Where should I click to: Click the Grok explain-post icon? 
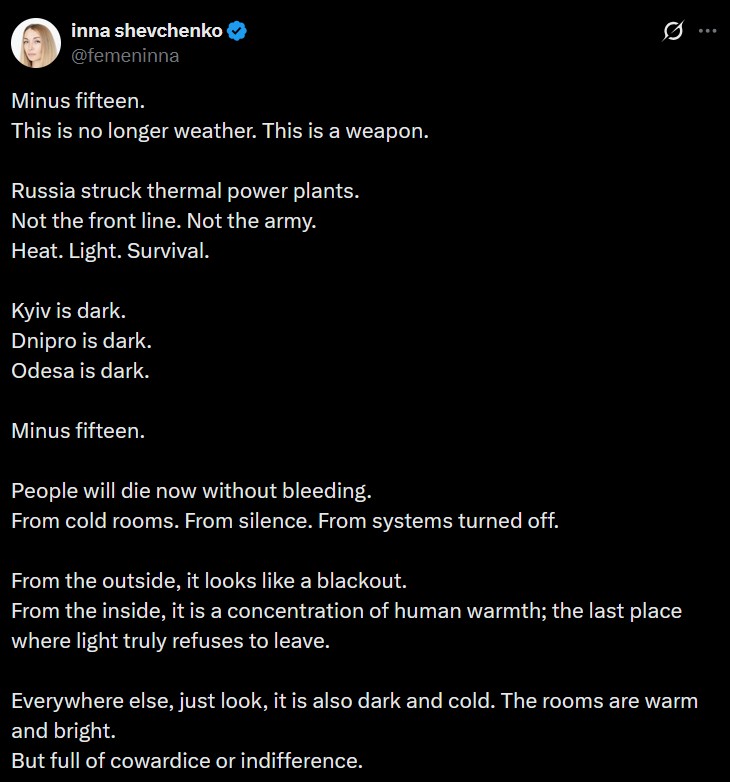[673, 31]
